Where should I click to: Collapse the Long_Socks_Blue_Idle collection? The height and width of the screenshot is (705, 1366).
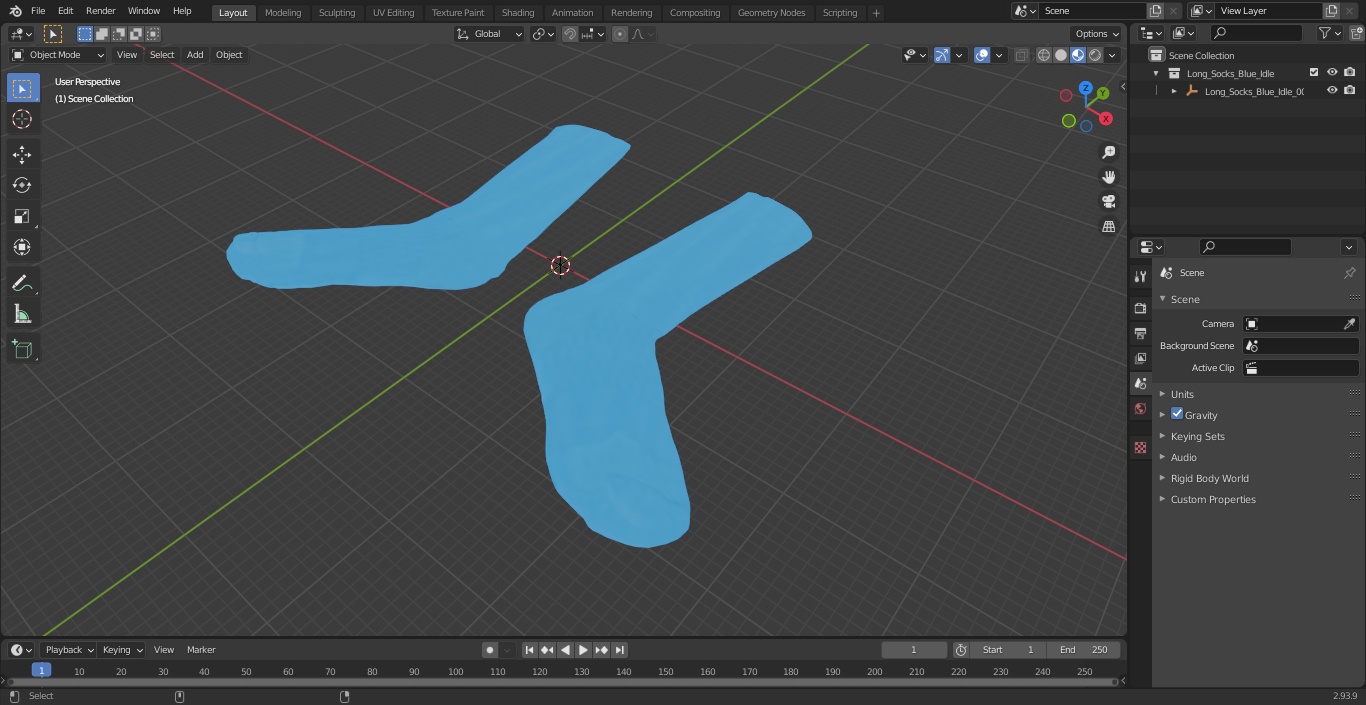[x=1156, y=73]
